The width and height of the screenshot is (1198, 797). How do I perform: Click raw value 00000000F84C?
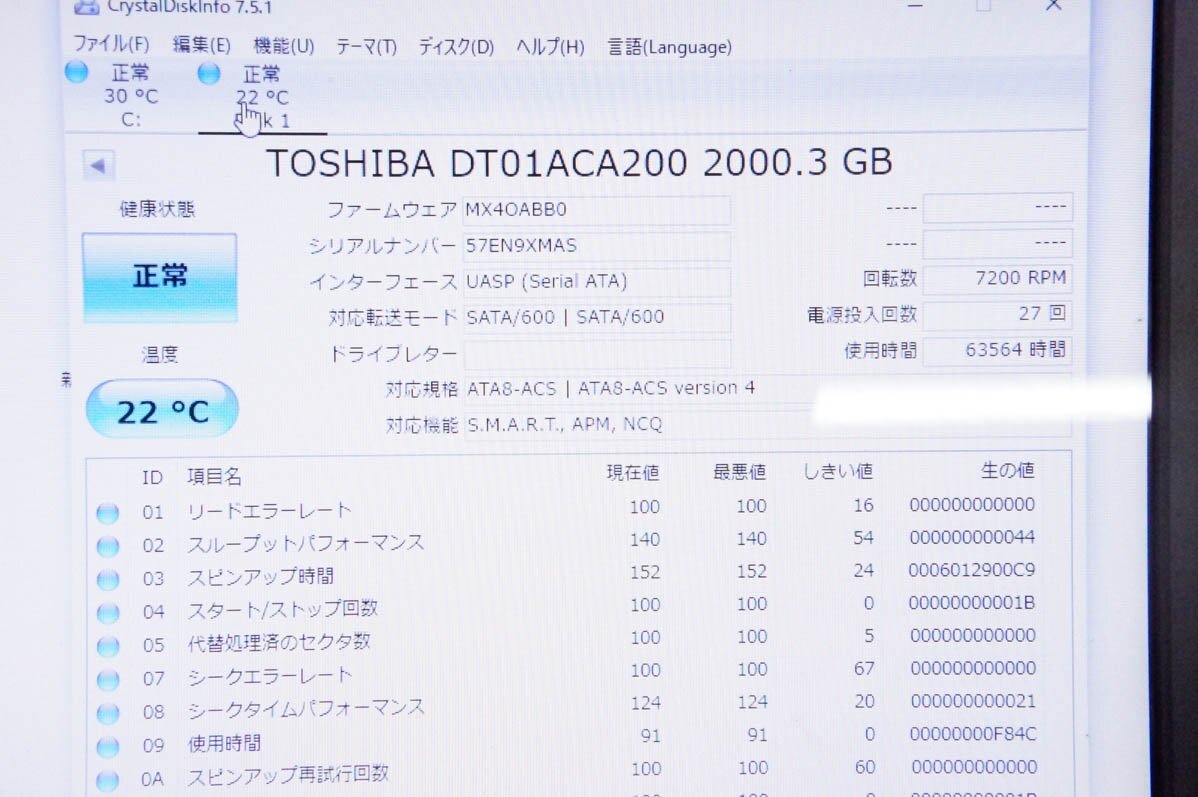[x=973, y=734]
